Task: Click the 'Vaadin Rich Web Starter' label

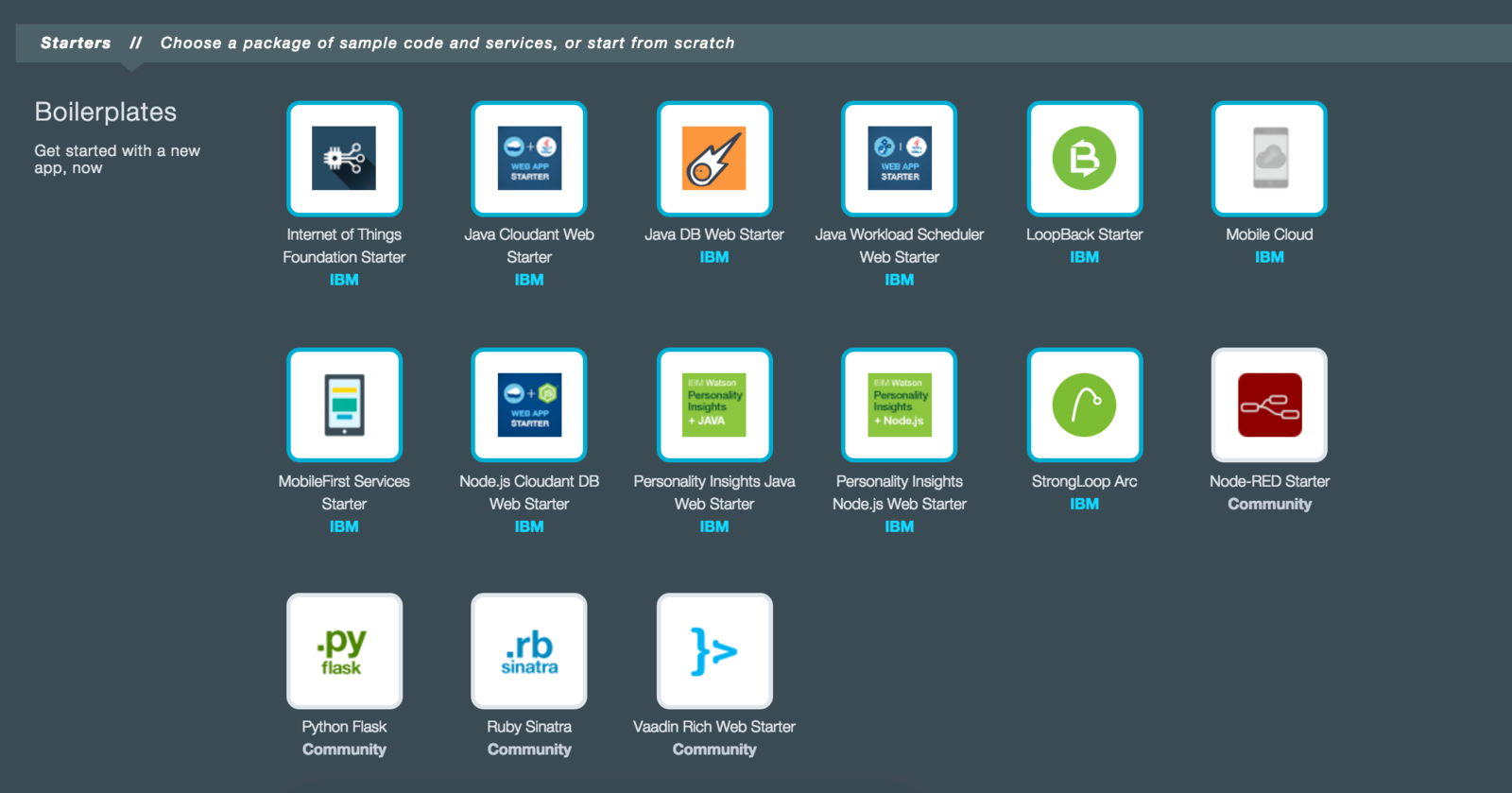Action: 714,727
